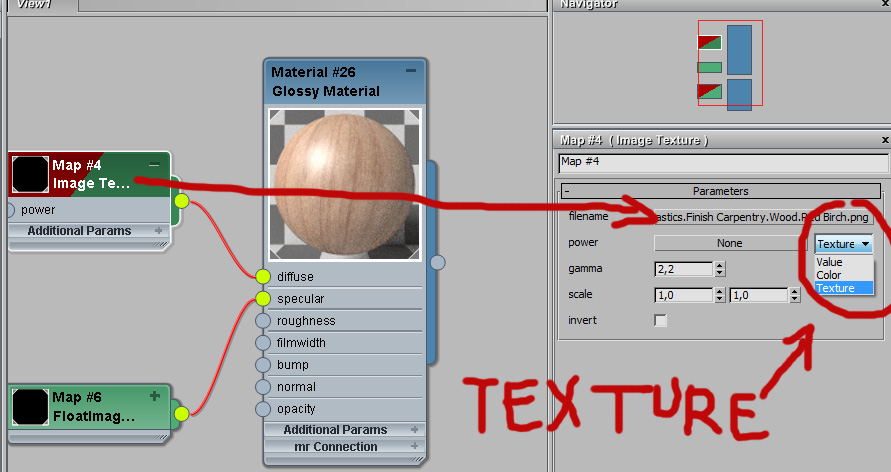Choose highlighted Texture in dropdown list

pos(843,288)
